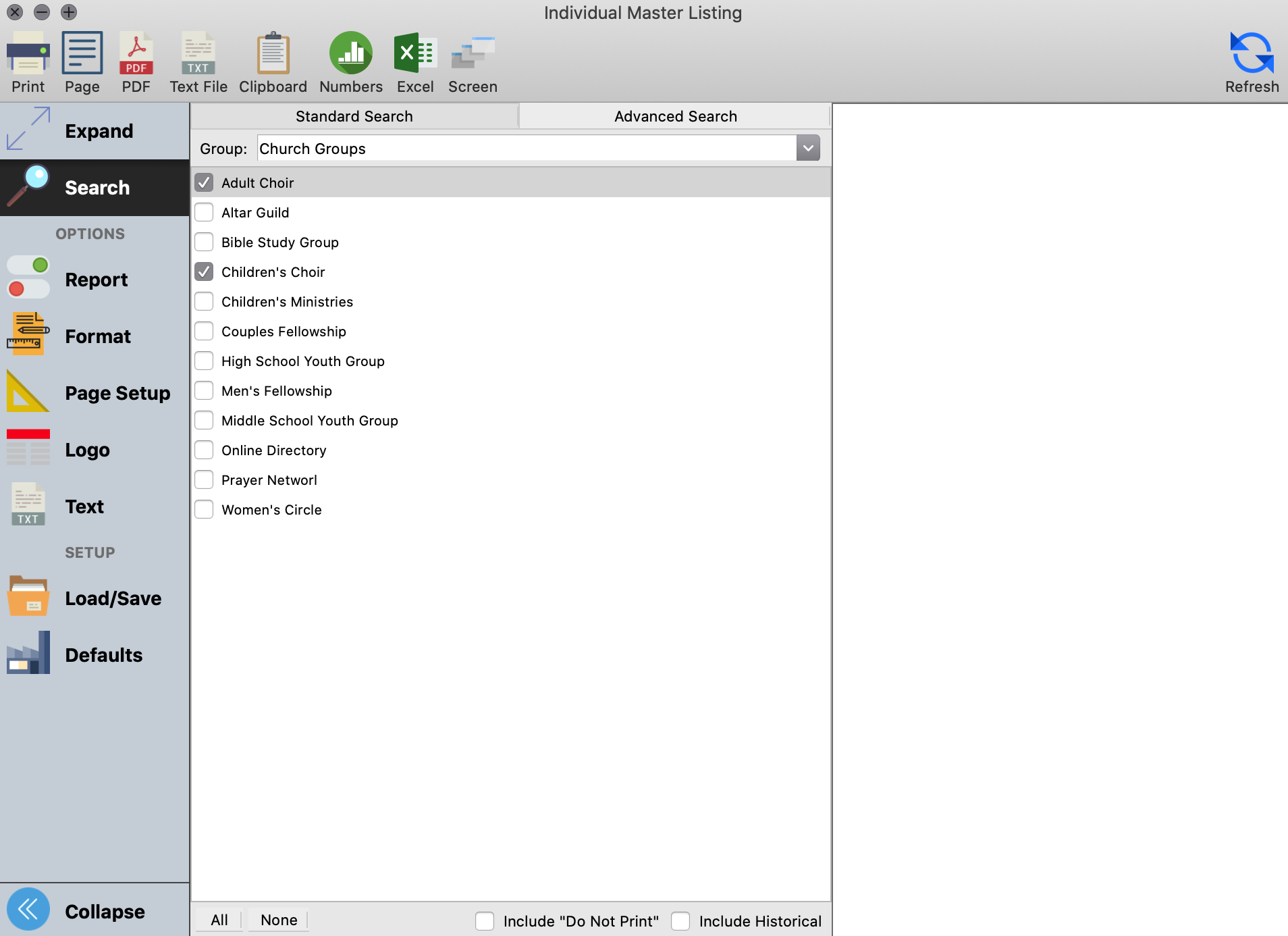Image resolution: width=1288 pixels, height=936 pixels.
Task: Check the Bible Study Group checkbox
Action: [x=204, y=242]
